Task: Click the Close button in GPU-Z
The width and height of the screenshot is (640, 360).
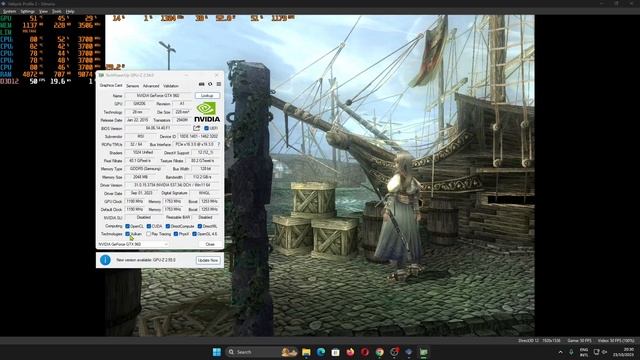Action: coord(210,244)
